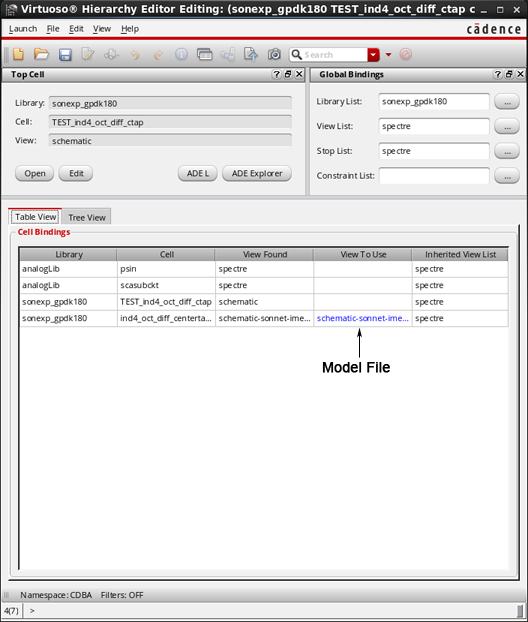This screenshot has width=528, height=622.
Task: Click the camera snapshot icon in the toolbar
Action: point(274,54)
